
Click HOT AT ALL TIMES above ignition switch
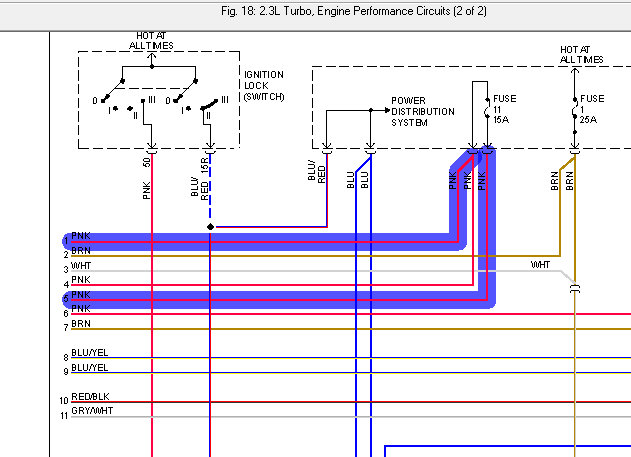pyautogui.click(x=151, y=40)
